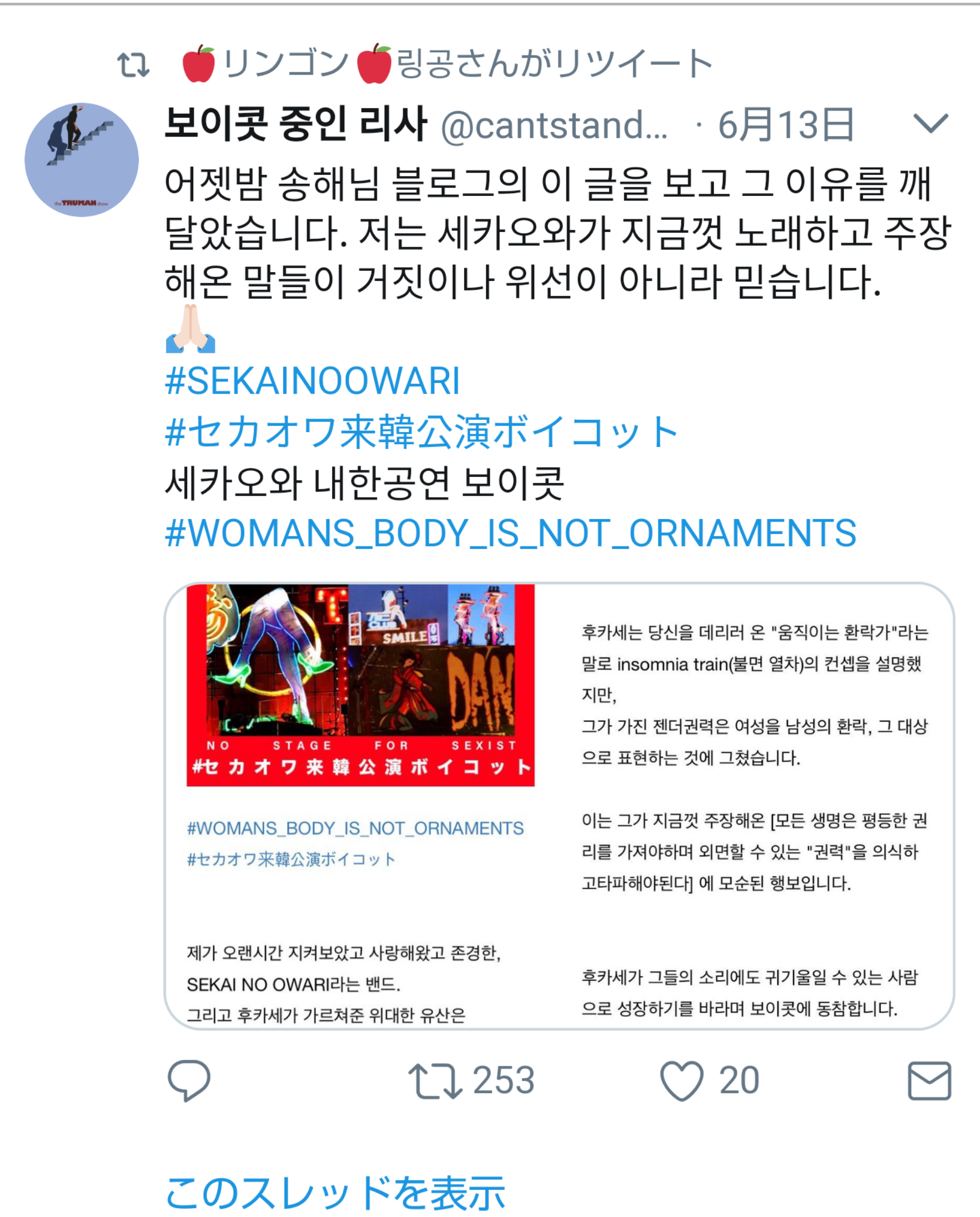Image resolution: width=980 pixels, height=1217 pixels.
Task: Open #WOMANS_BODY_IS_NOT_ORNAMENTS hashtag in tweet body
Action: click(x=510, y=534)
